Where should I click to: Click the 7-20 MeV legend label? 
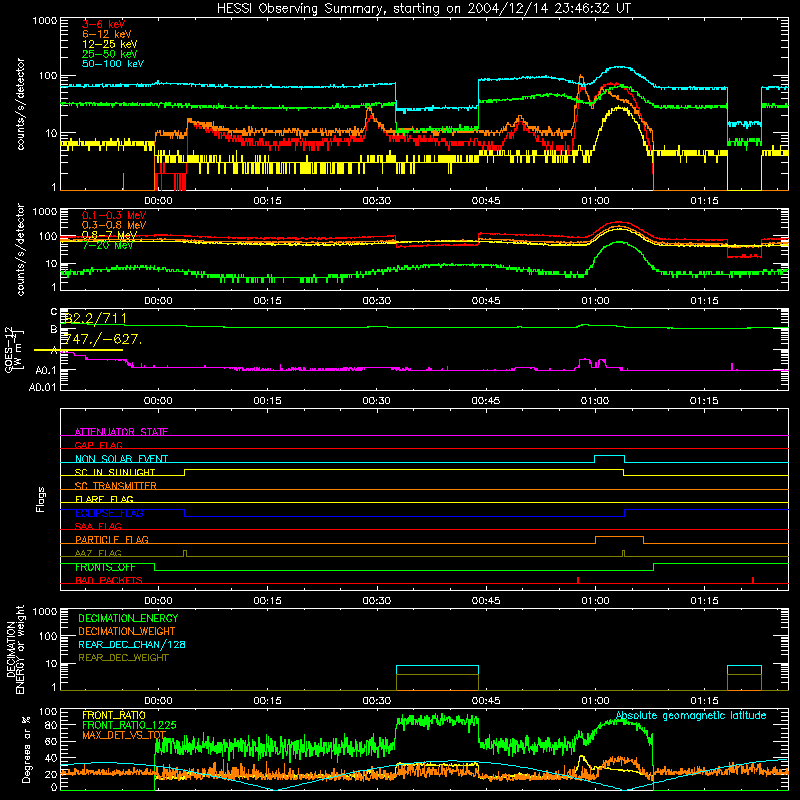pyautogui.click(x=107, y=245)
